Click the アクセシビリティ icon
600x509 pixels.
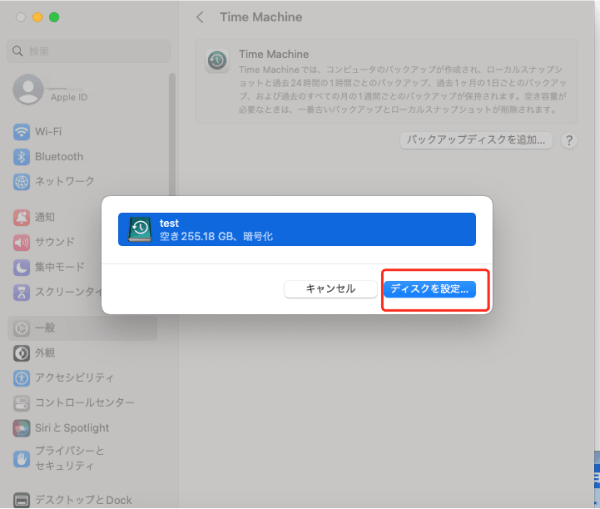[21, 378]
